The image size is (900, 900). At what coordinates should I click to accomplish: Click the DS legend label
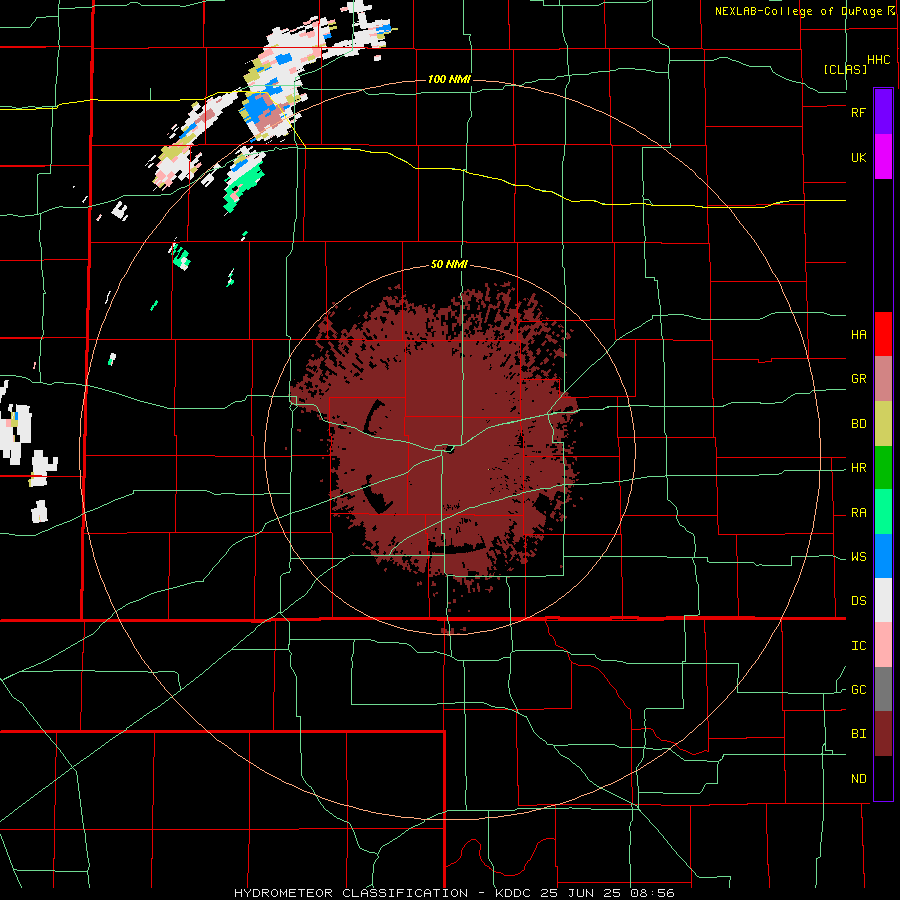point(858,601)
